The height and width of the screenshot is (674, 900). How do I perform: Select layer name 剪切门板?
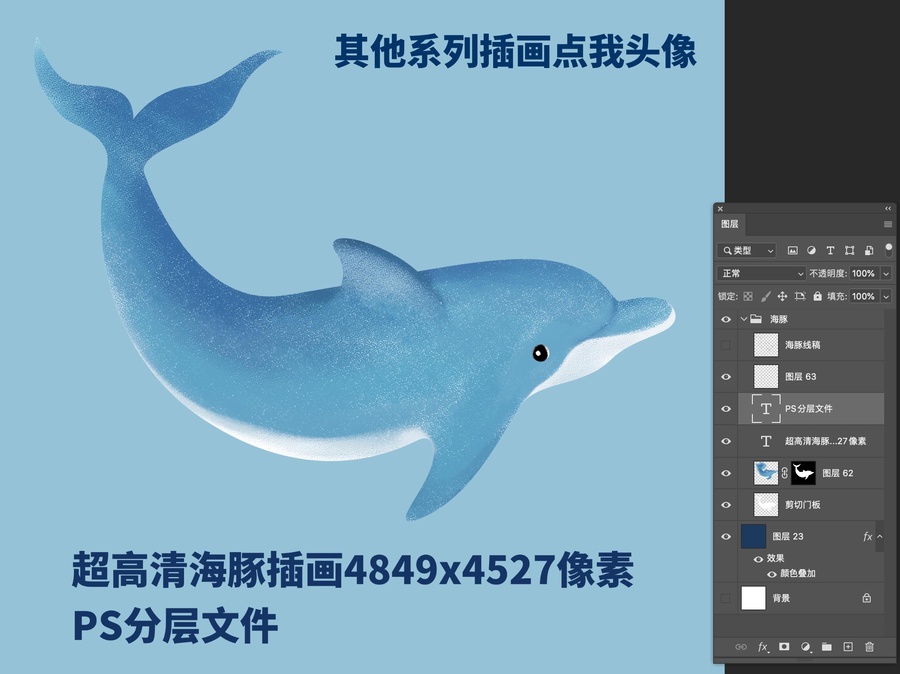pyautogui.click(x=802, y=505)
